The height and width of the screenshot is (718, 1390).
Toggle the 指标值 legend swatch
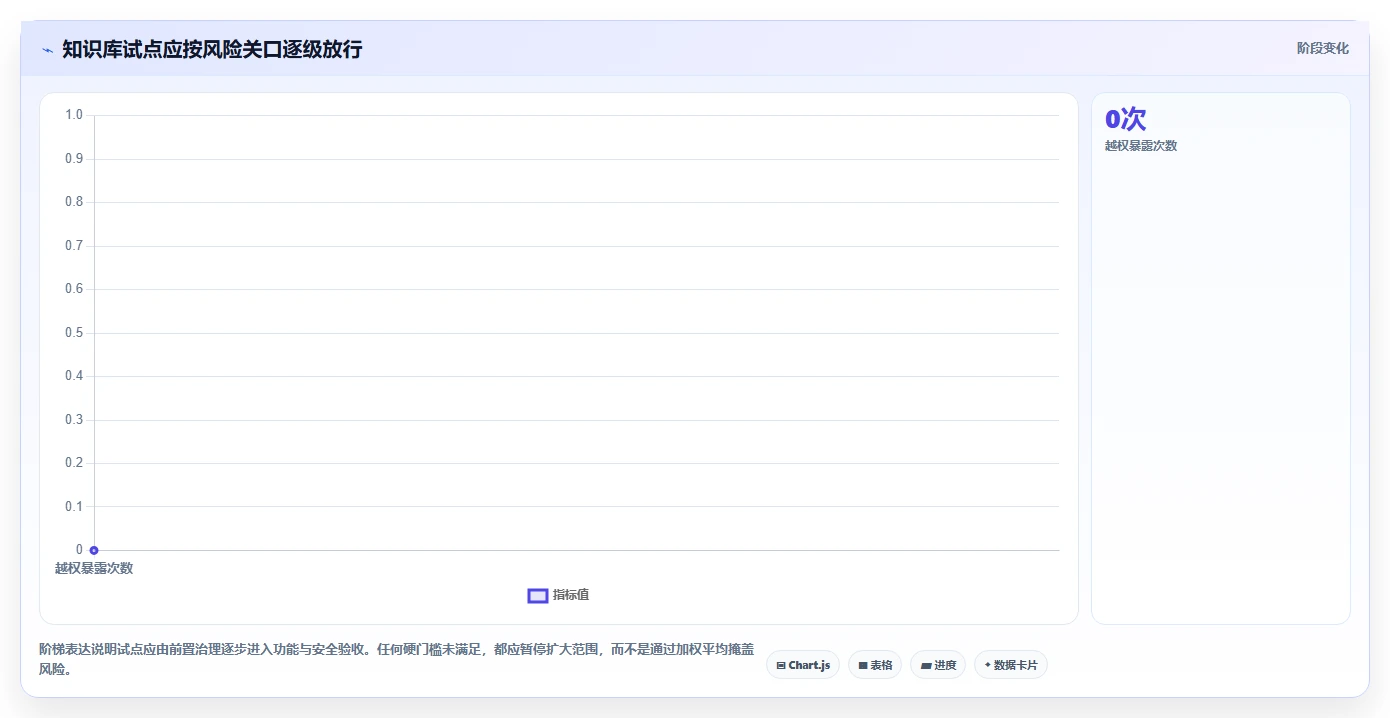pyautogui.click(x=538, y=596)
